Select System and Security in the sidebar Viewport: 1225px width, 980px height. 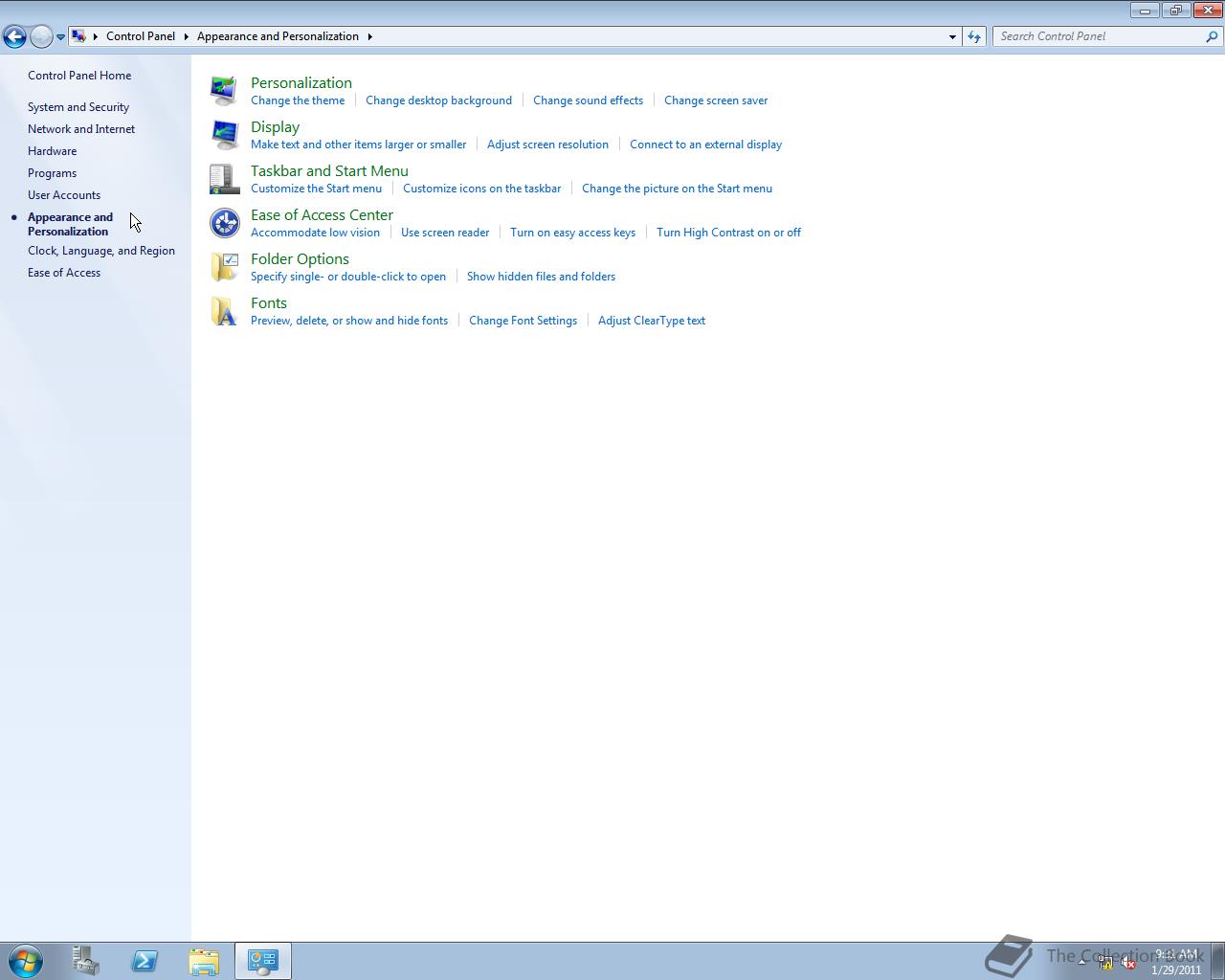point(78,106)
